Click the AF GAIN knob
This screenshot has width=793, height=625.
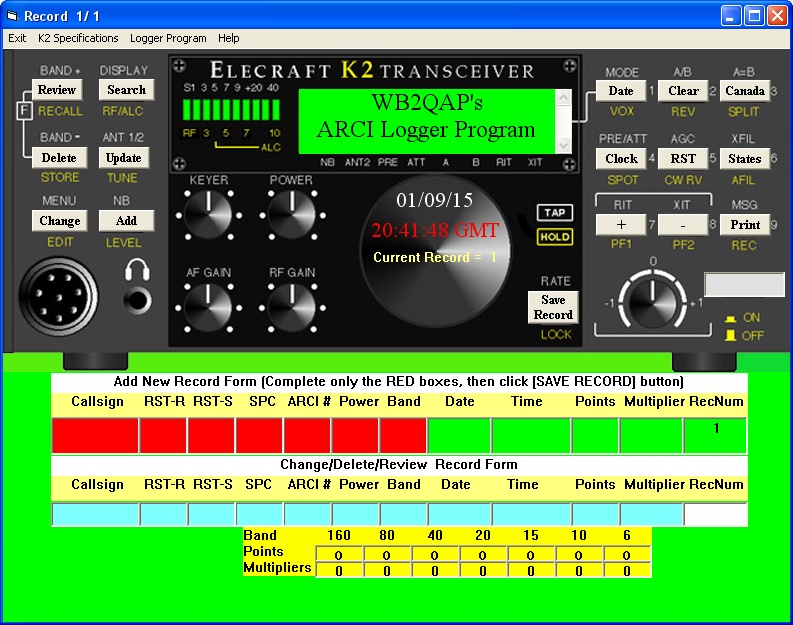click(x=208, y=307)
